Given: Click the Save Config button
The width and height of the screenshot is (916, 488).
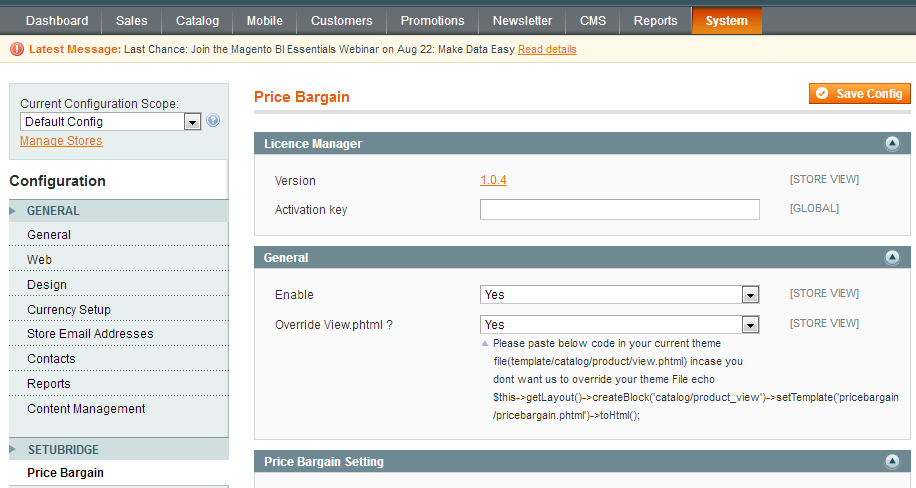Looking at the screenshot, I should tap(860, 94).
